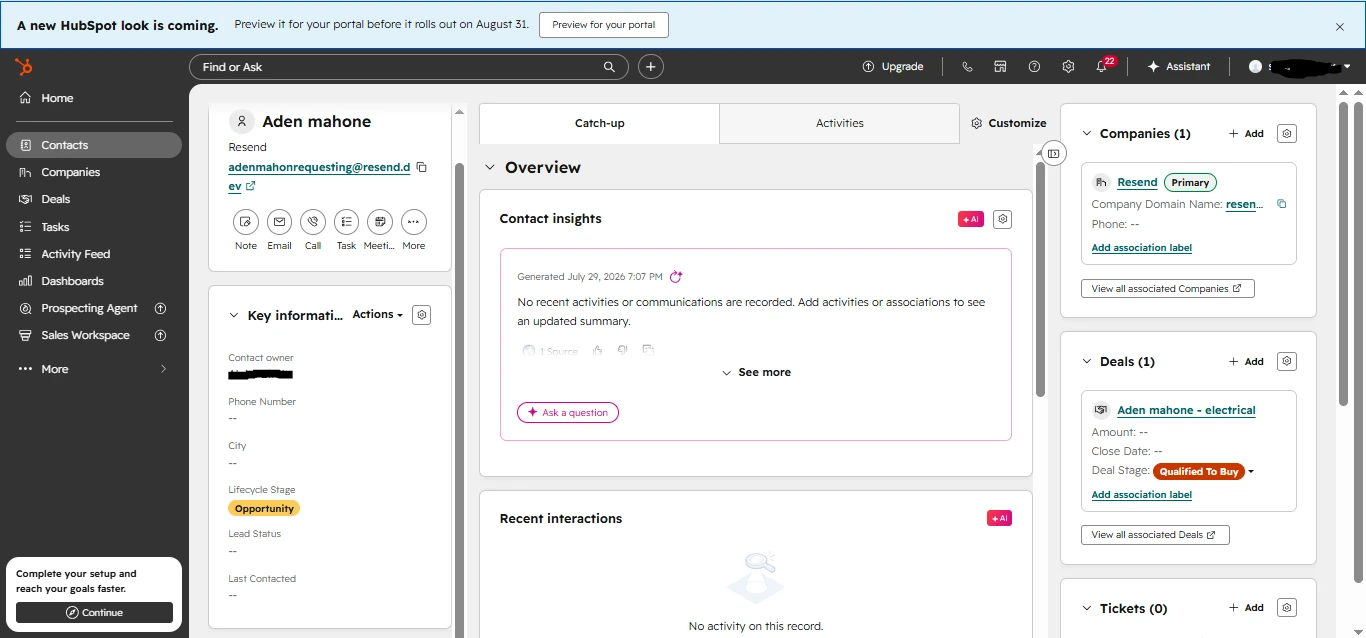This screenshot has height=638, width=1366.
Task: Click the magnifier icon in search bar
Action: [x=609, y=67]
